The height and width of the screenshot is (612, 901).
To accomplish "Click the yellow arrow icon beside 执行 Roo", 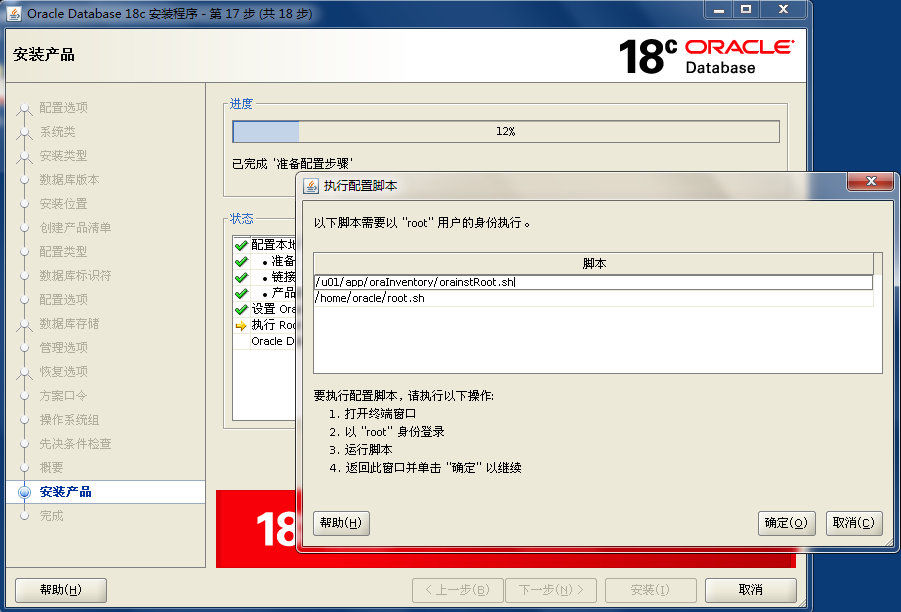I will click(x=241, y=326).
